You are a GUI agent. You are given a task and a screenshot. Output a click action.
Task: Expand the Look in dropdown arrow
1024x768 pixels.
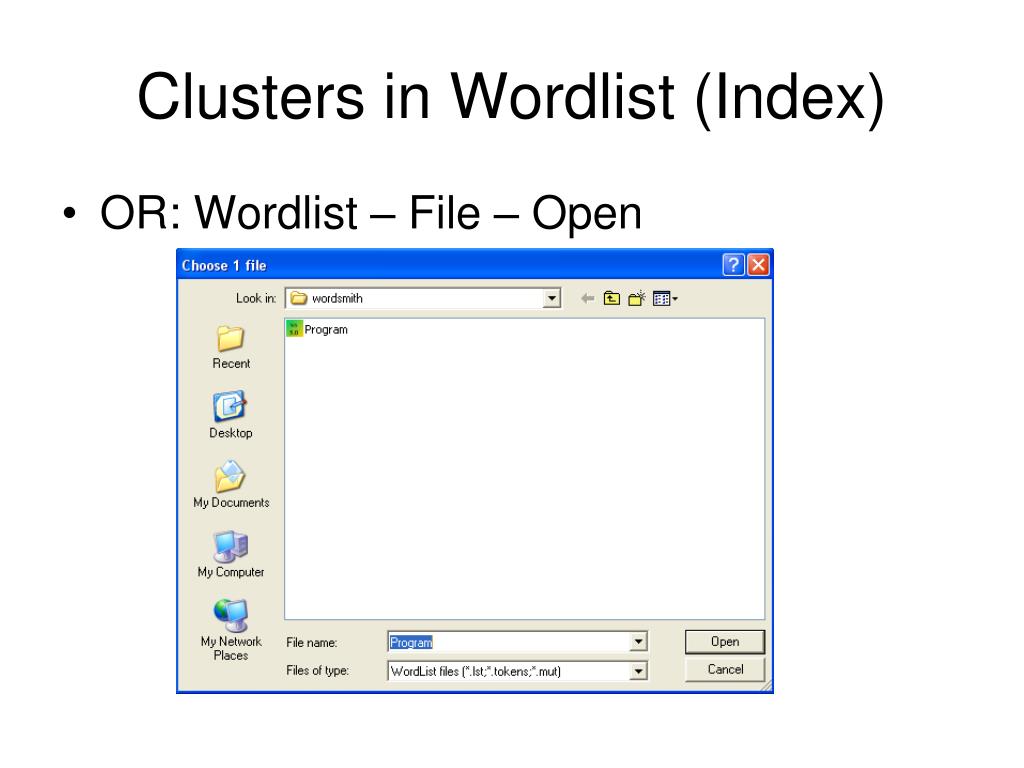coord(552,298)
